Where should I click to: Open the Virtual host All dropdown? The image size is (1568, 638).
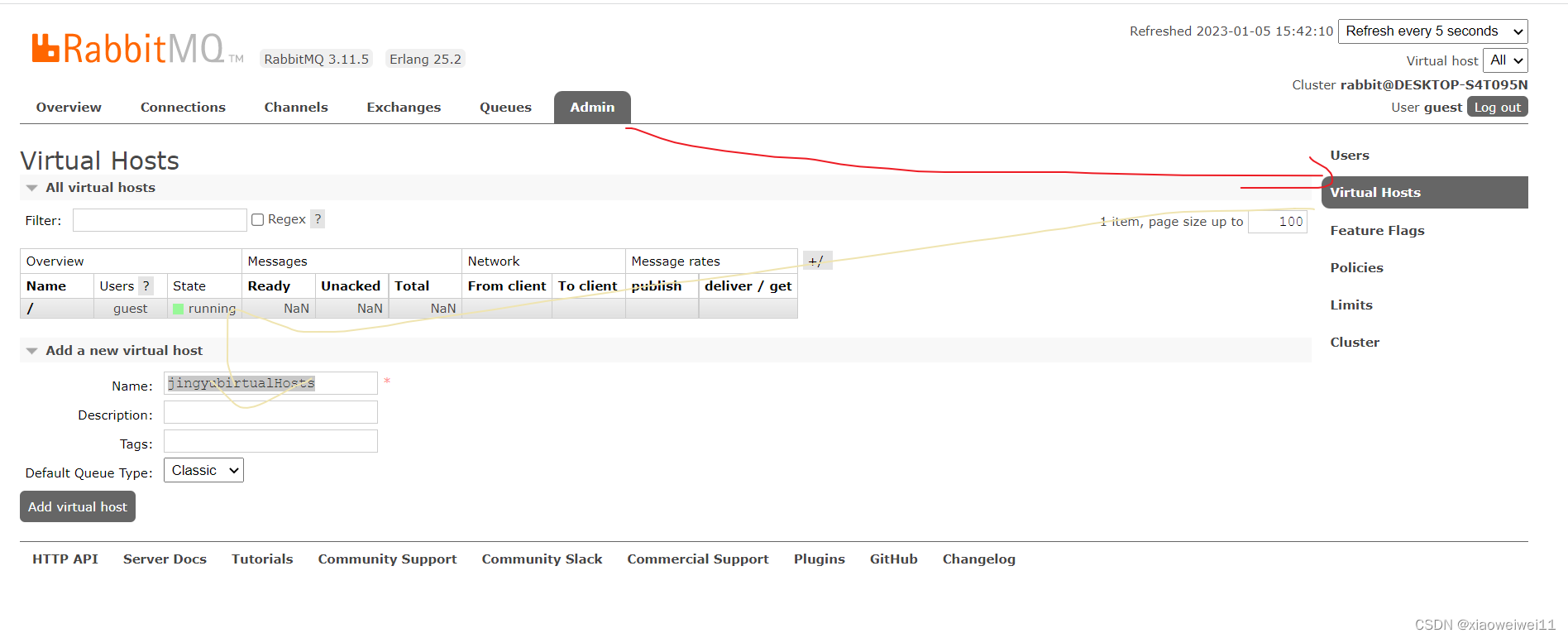(1505, 60)
